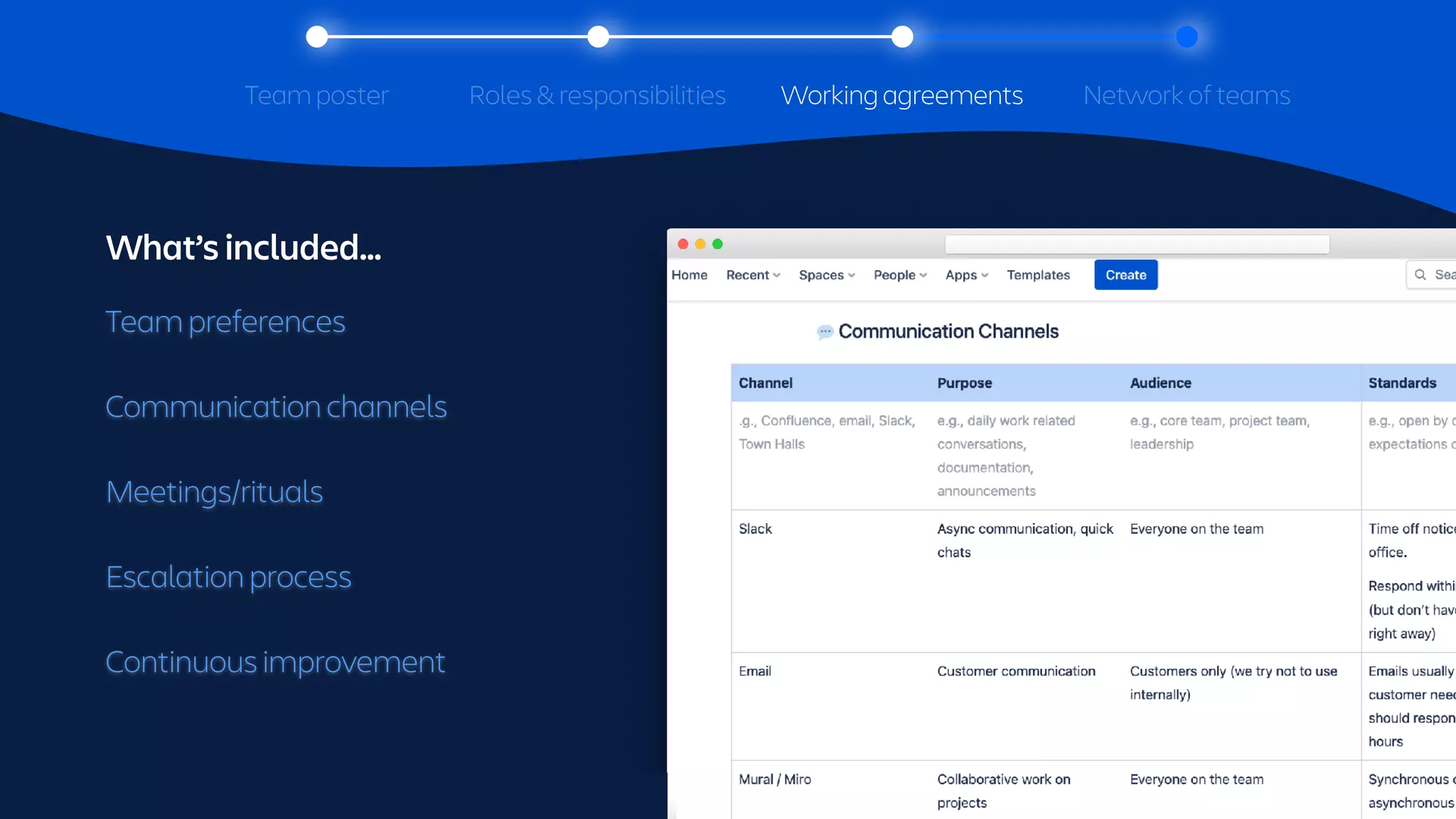This screenshot has width=1456, height=819.
Task: Click the Channel column header
Action: (766, 383)
